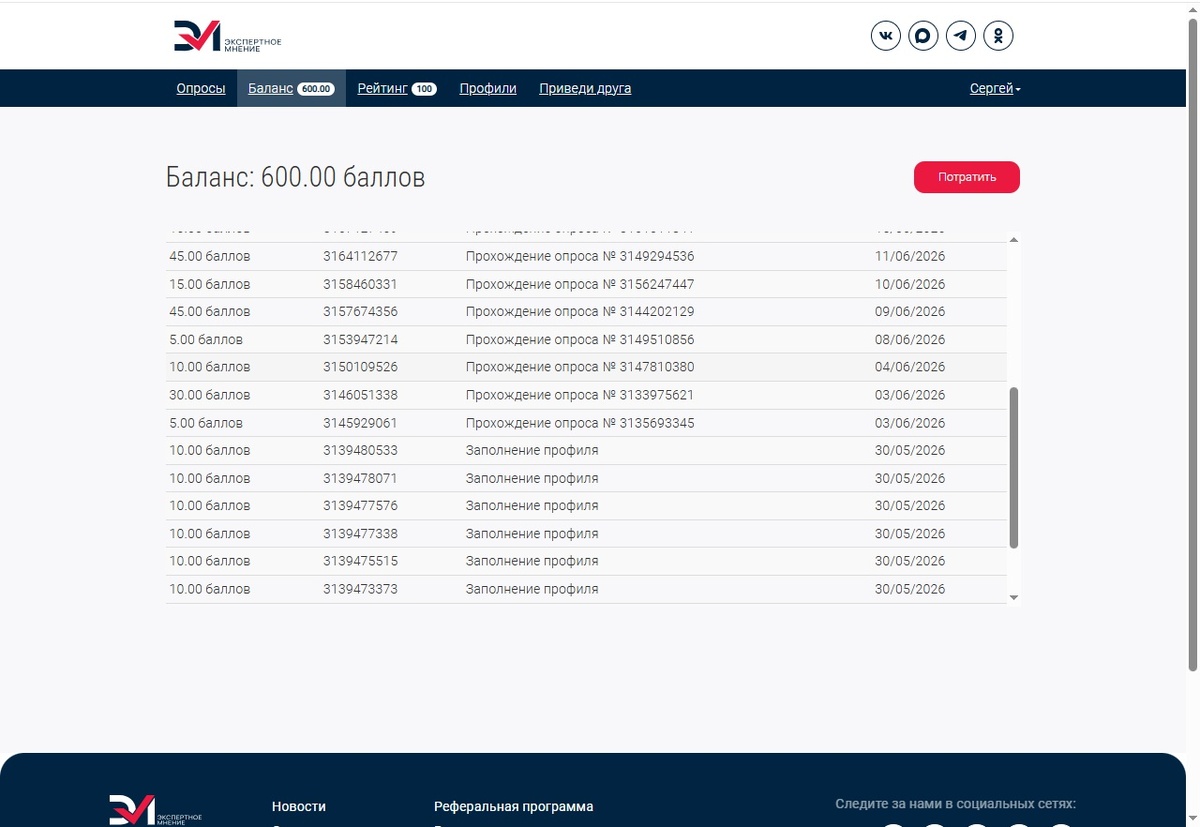This screenshot has height=827, width=1200.
Task: Click the table's vertical scrollbar thumb
Action: pos(1013,468)
